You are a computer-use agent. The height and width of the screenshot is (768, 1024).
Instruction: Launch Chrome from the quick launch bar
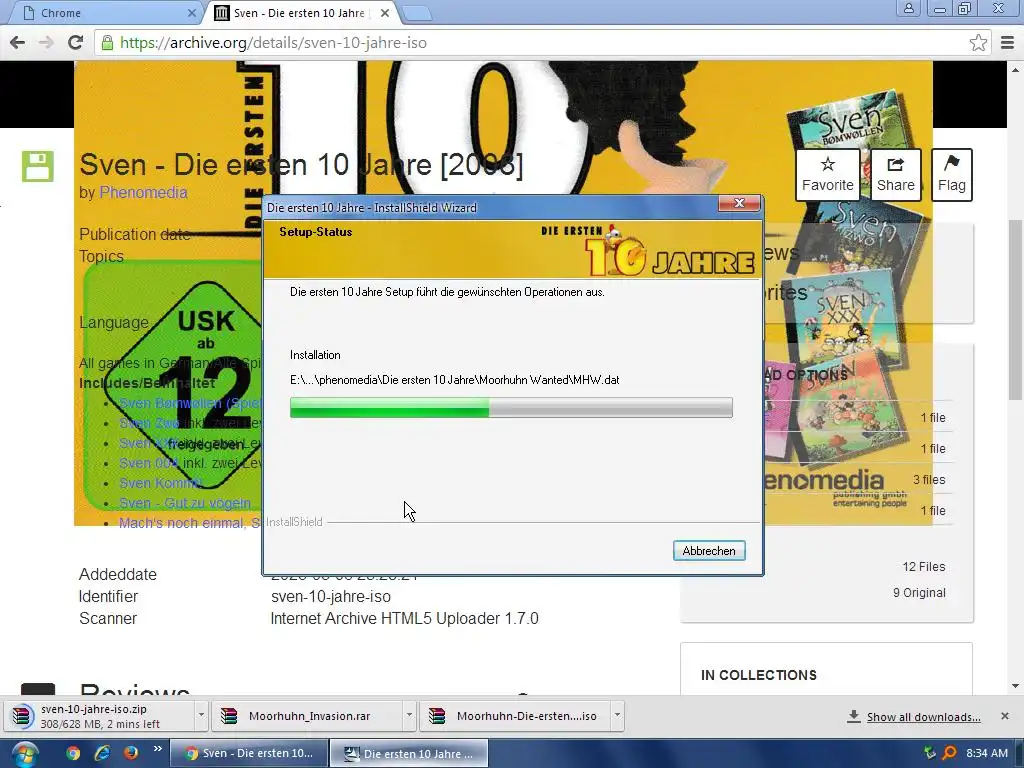pyautogui.click(x=73, y=753)
